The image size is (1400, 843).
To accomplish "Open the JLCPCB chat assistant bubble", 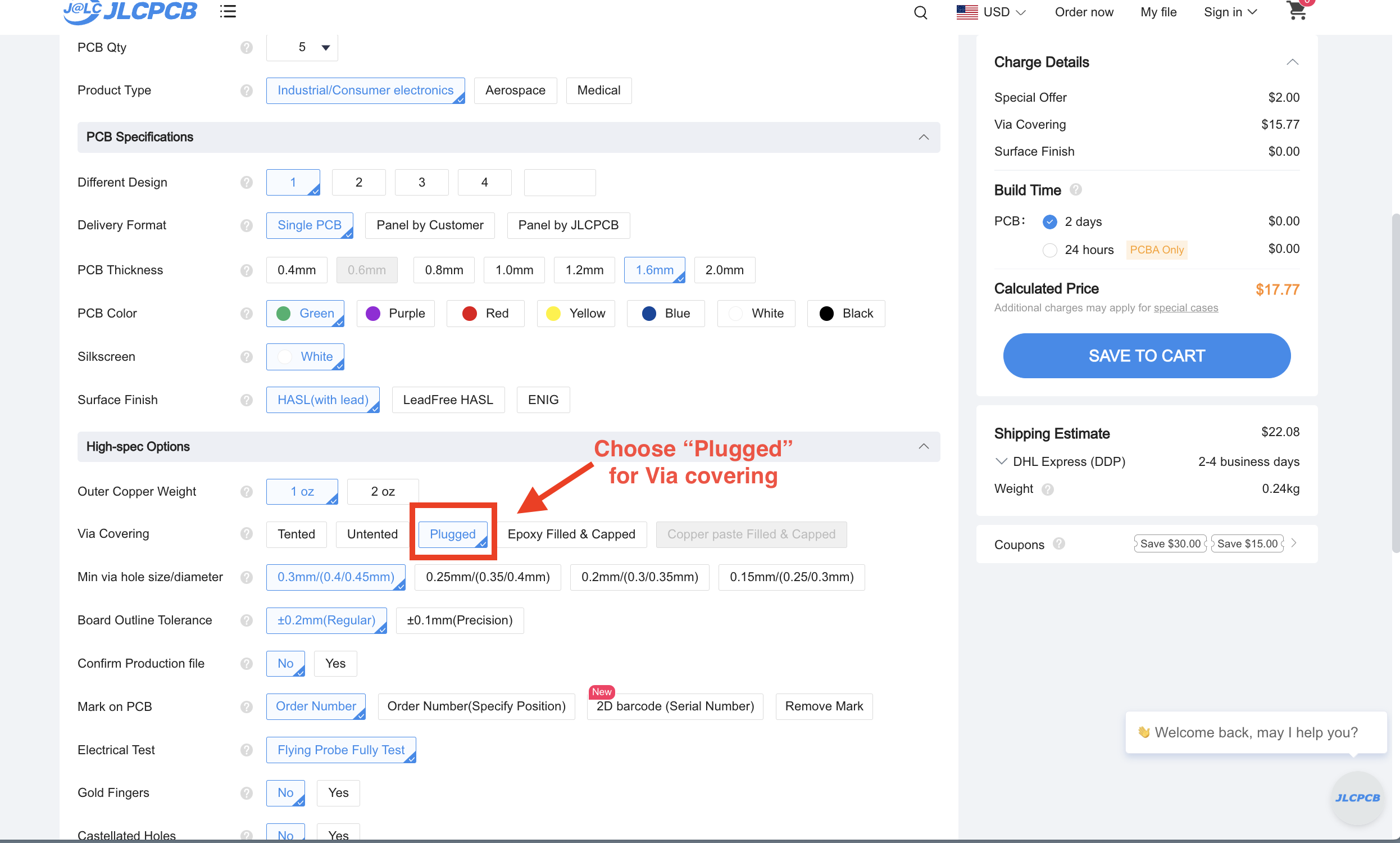I will coord(1357,798).
